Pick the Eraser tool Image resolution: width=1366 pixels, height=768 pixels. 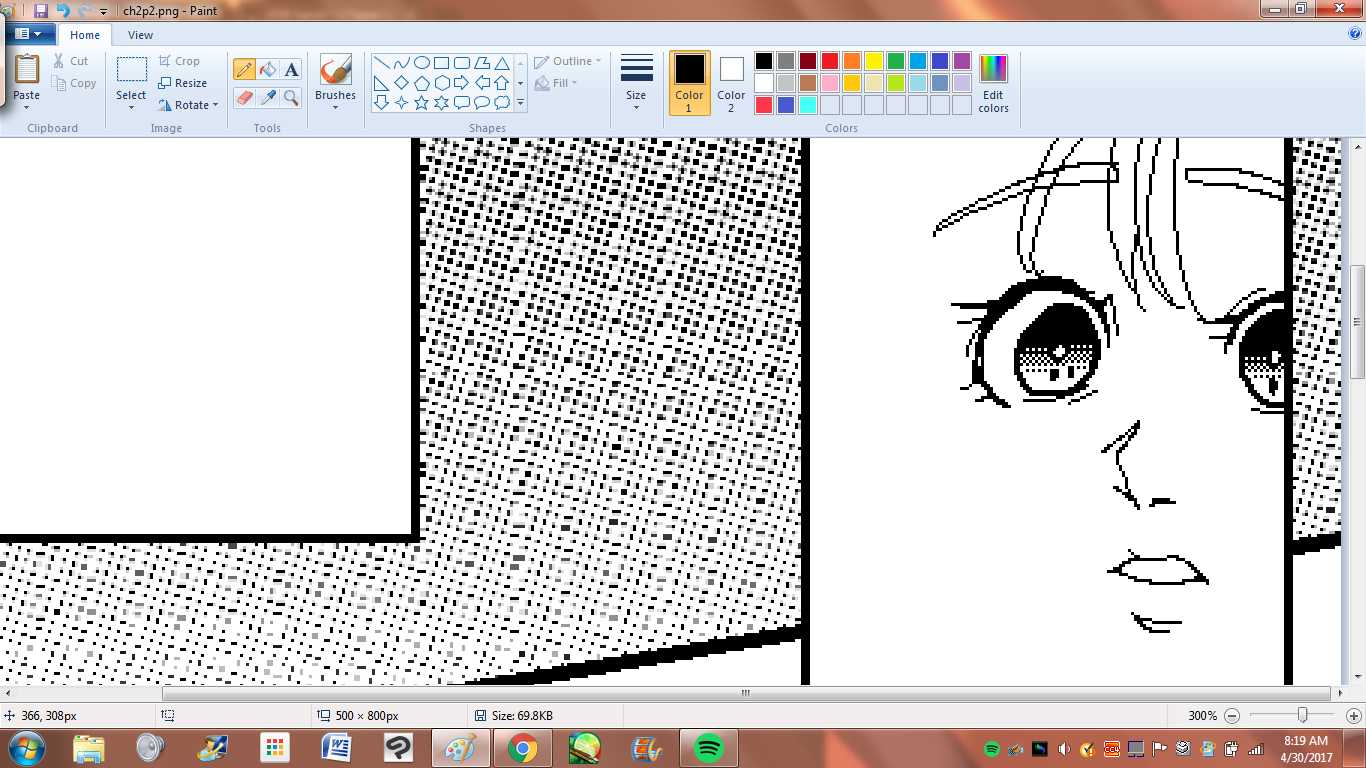(x=244, y=97)
